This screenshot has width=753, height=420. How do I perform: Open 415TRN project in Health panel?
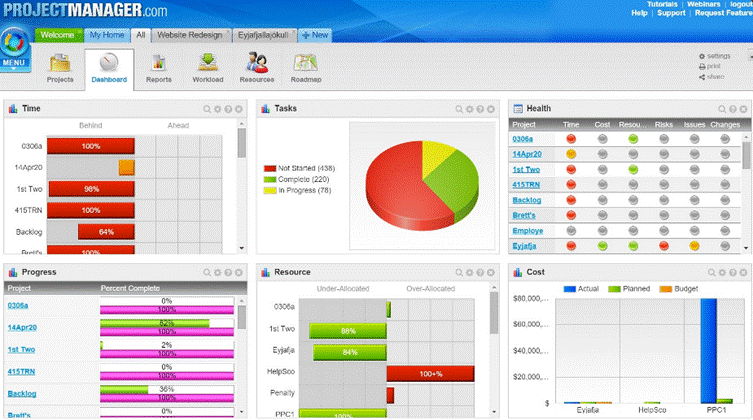tap(526, 185)
